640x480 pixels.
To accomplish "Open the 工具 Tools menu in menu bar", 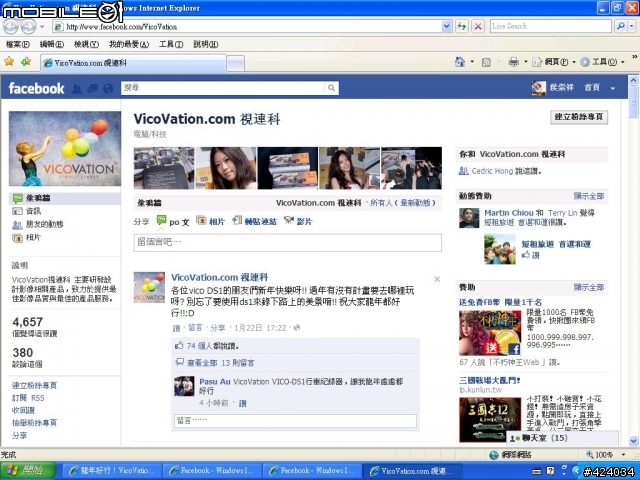I will (171, 44).
